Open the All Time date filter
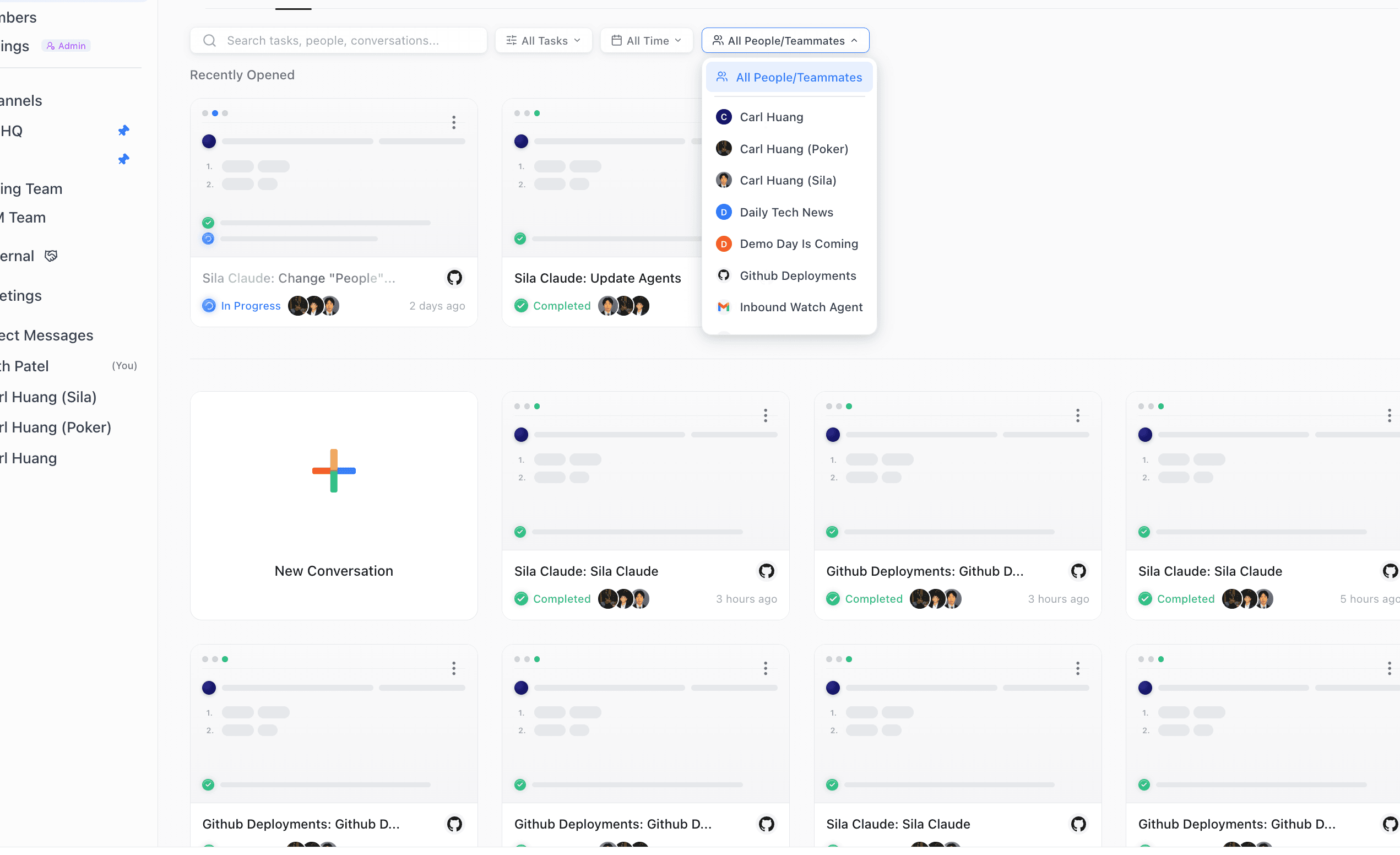 (x=646, y=40)
